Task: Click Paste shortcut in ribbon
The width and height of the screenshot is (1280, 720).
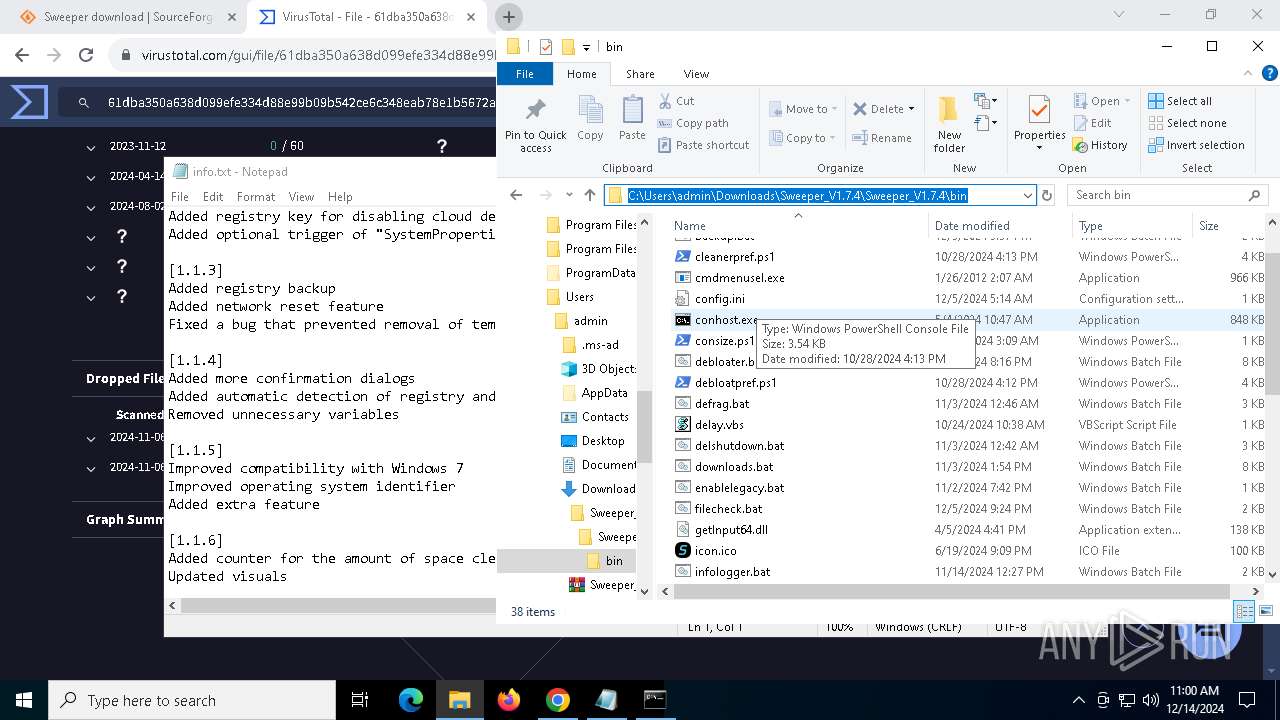Action: pyautogui.click(x=704, y=145)
